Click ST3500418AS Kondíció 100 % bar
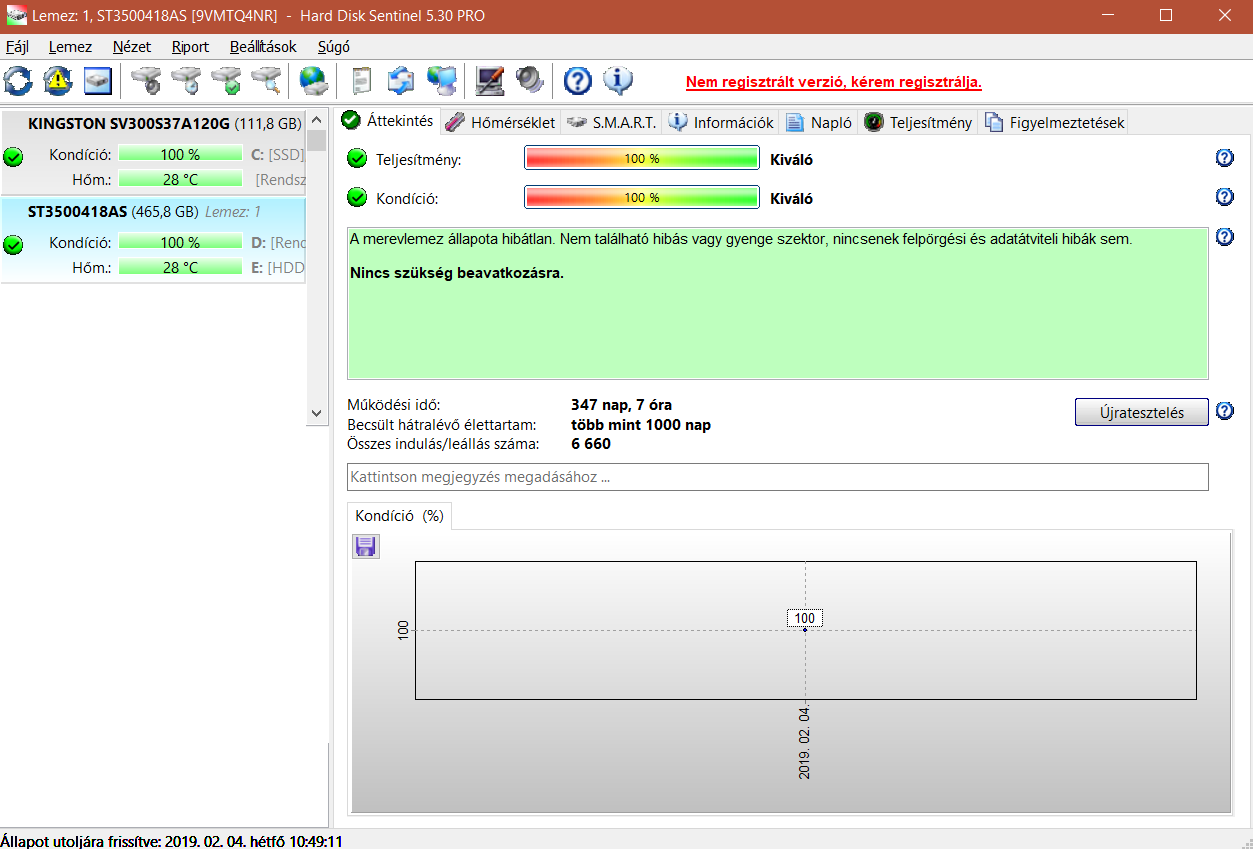Viewport: 1253px width, 849px height. tap(180, 242)
